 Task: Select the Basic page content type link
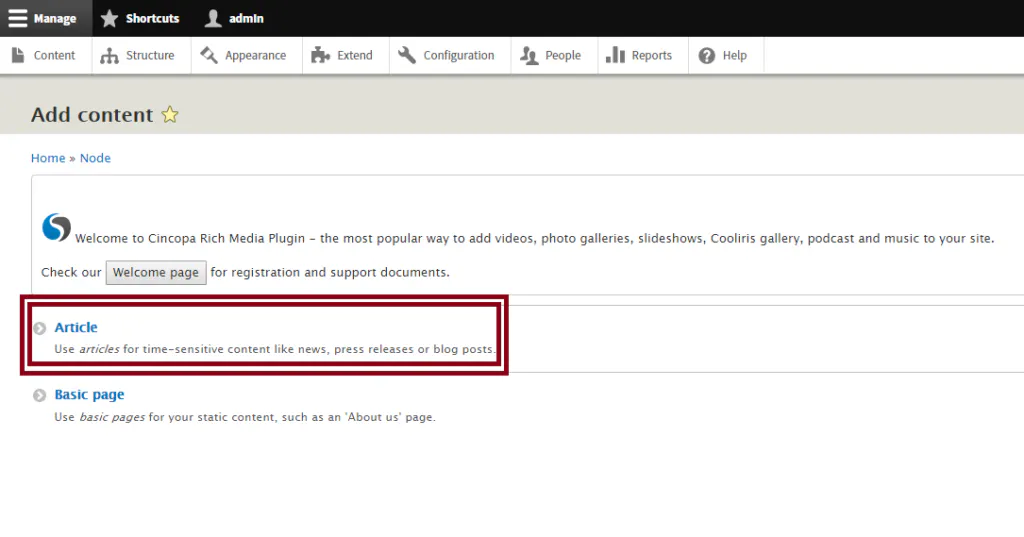[x=89, y=395]
